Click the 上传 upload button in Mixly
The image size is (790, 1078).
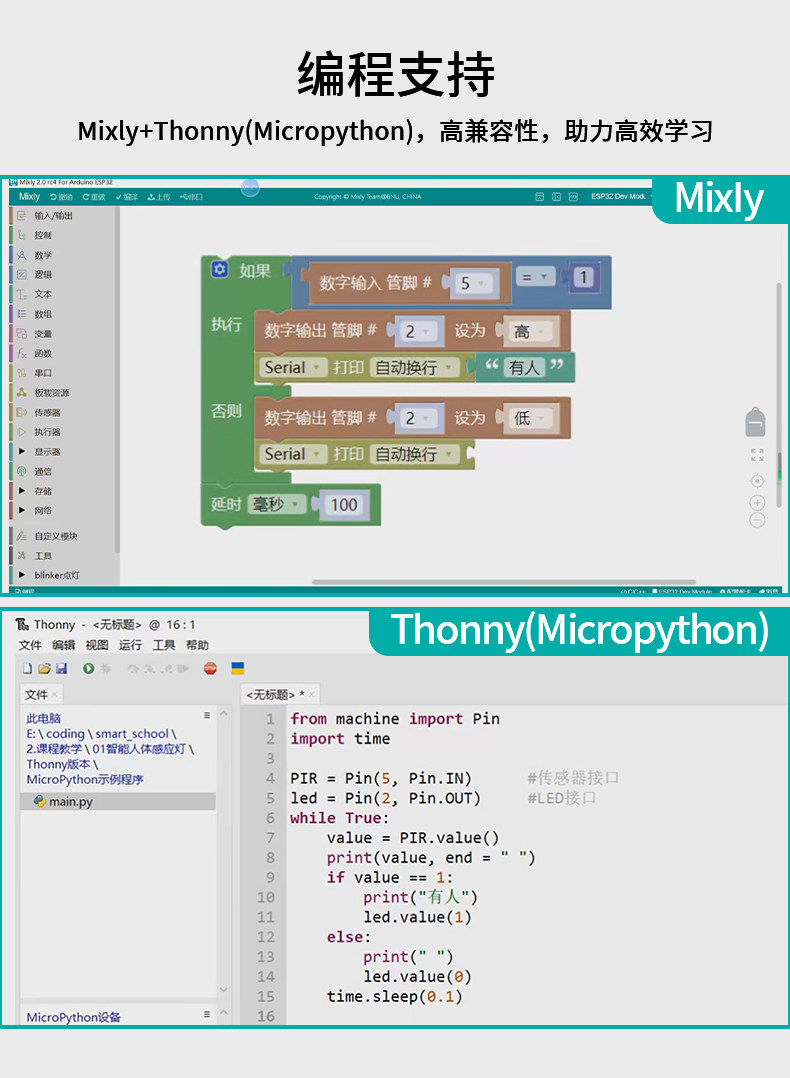pyautogui.click(x=159, y=197)
